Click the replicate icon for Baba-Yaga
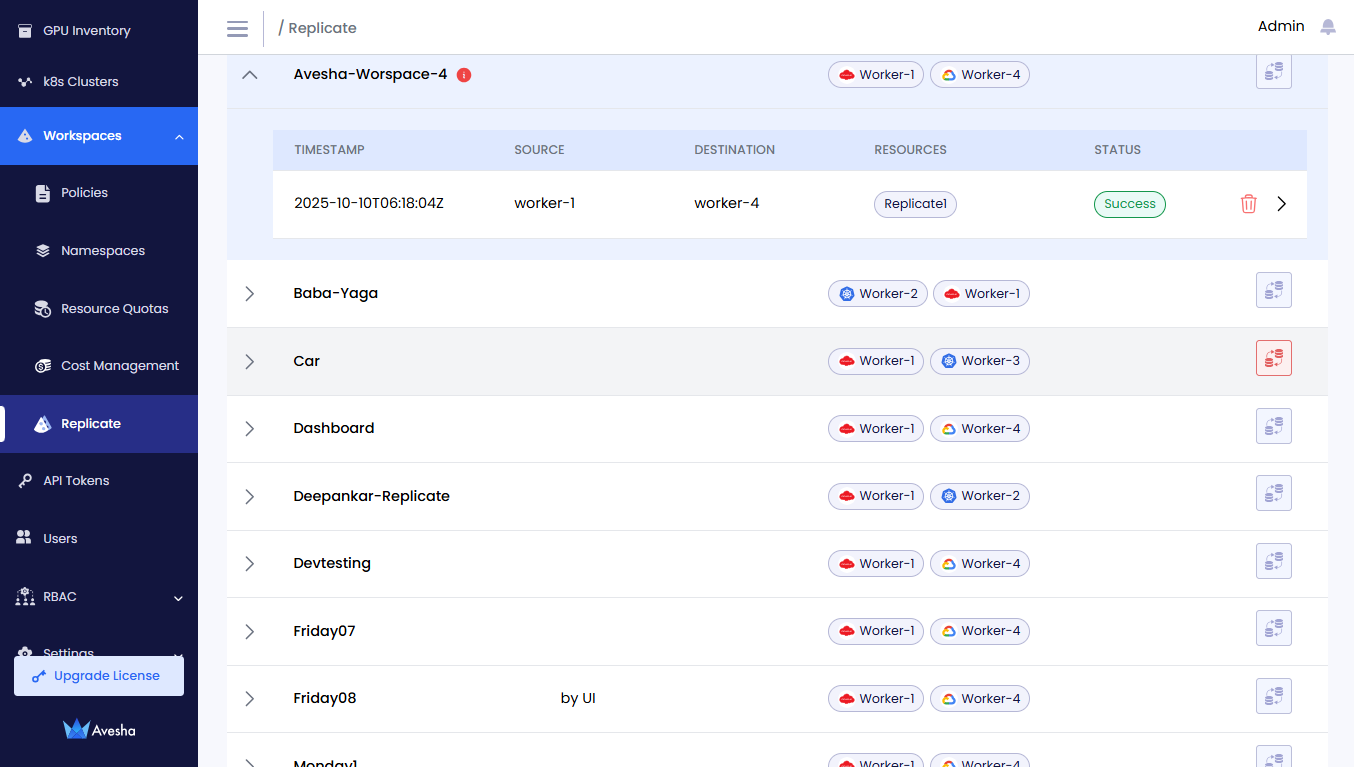 [x=1273, y=290]
